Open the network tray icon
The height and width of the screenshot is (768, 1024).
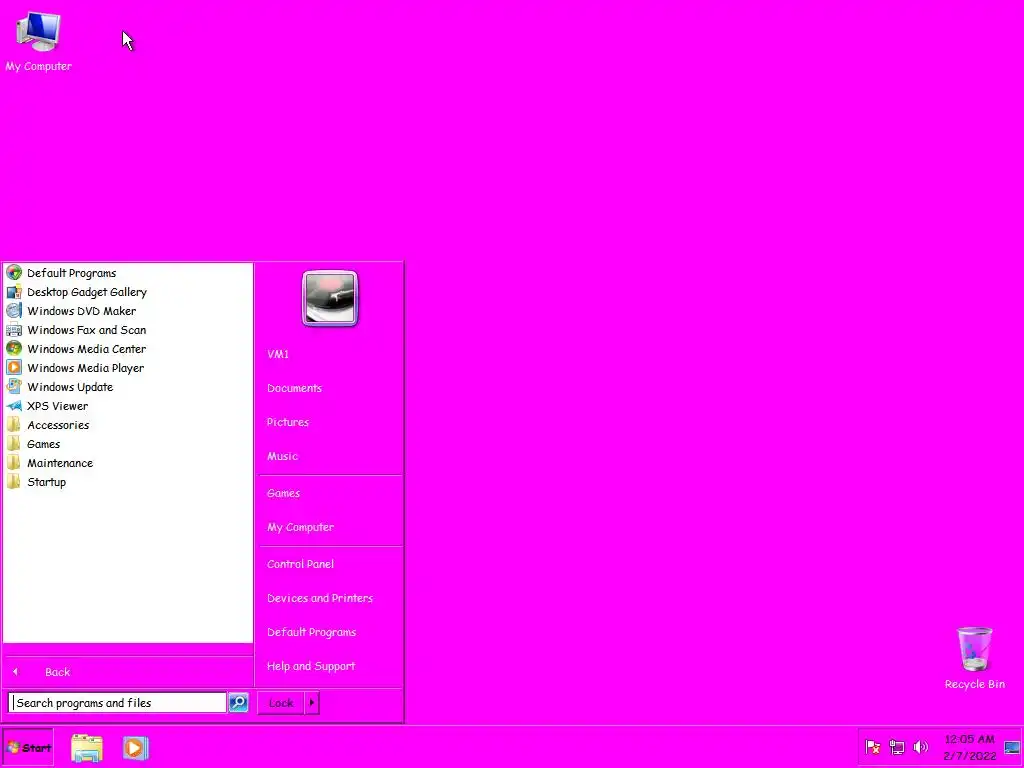coord(897,747)
